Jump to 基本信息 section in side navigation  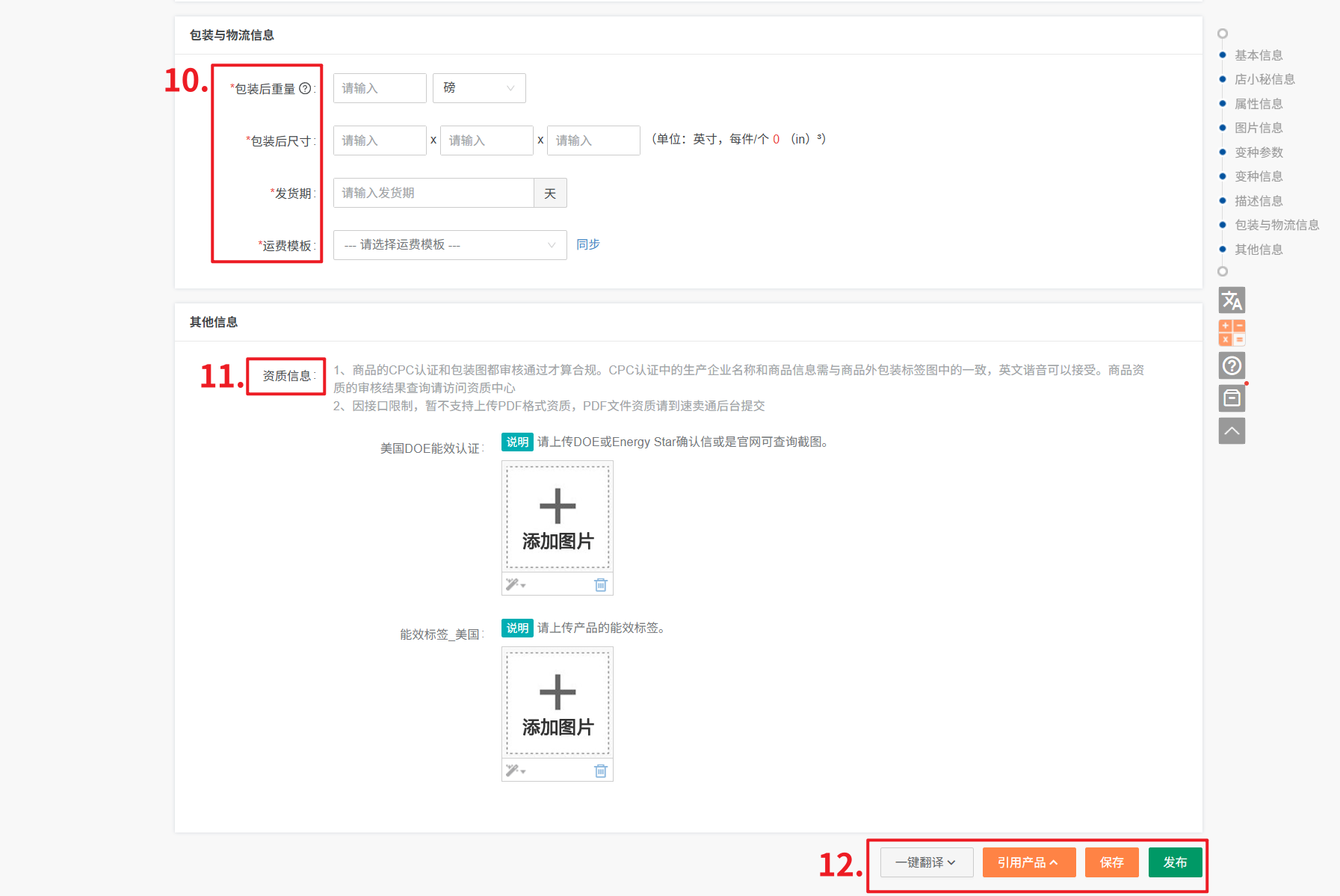(x=1258, y=55)
